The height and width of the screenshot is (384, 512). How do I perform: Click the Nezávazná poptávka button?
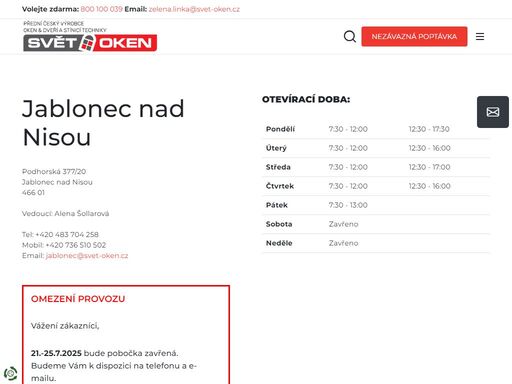(x=414, y=36)
